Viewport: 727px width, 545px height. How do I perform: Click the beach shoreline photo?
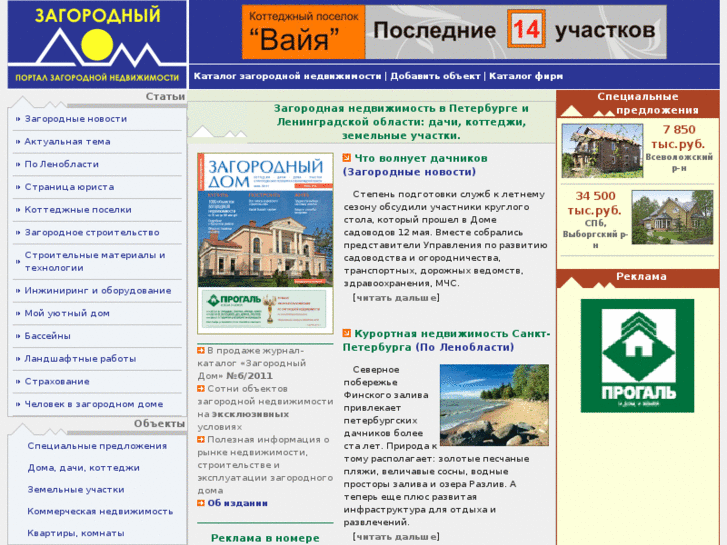coord(494,405)
